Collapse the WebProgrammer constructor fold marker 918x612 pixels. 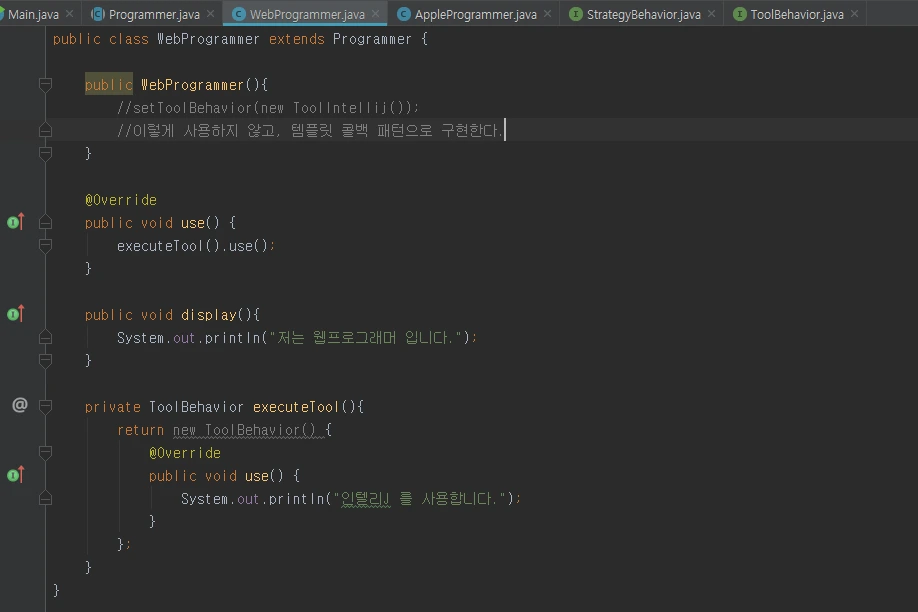coord(45,85)
